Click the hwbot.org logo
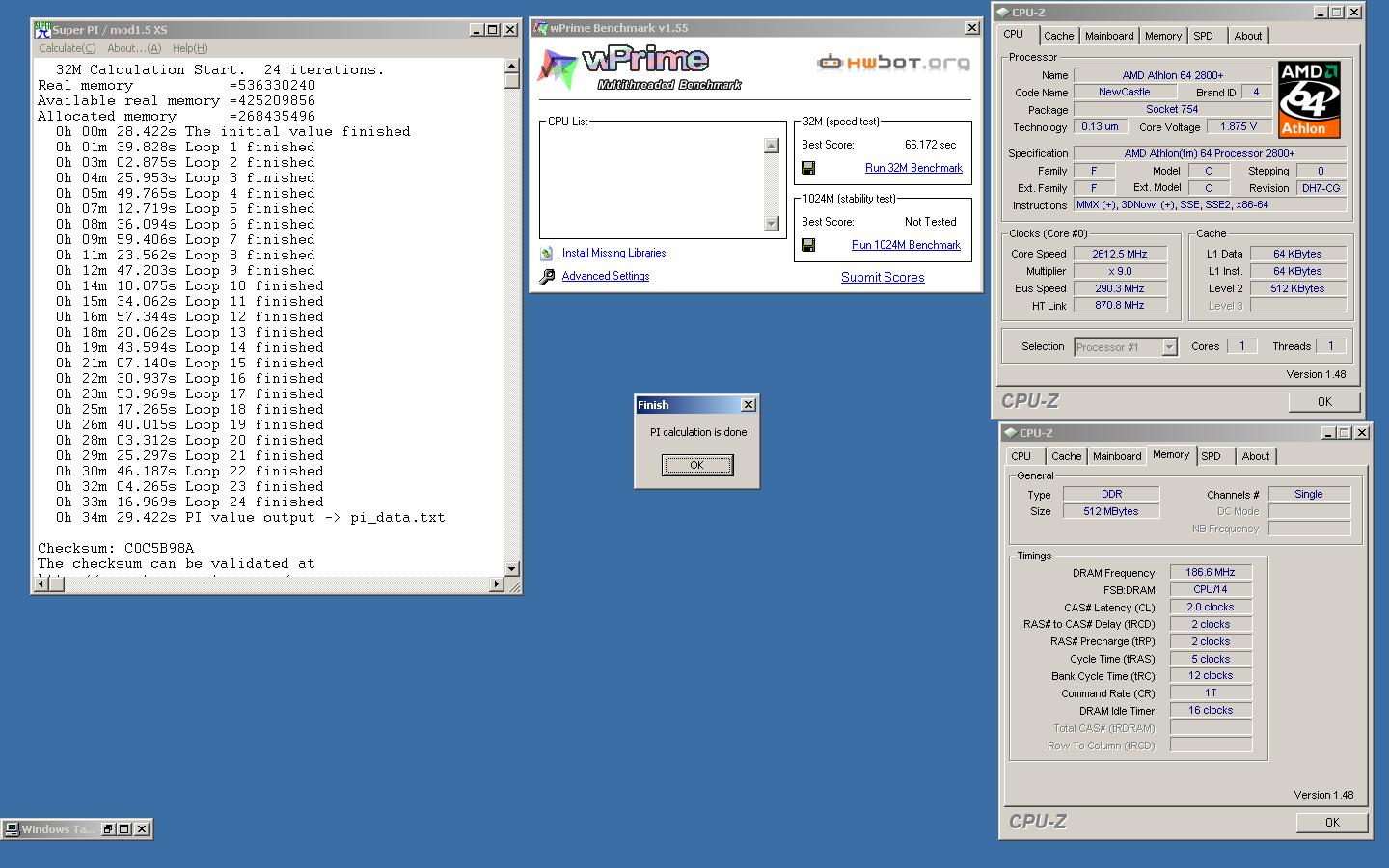The width and height of the screenshot is (1389, 868). [x=894, y=63]
